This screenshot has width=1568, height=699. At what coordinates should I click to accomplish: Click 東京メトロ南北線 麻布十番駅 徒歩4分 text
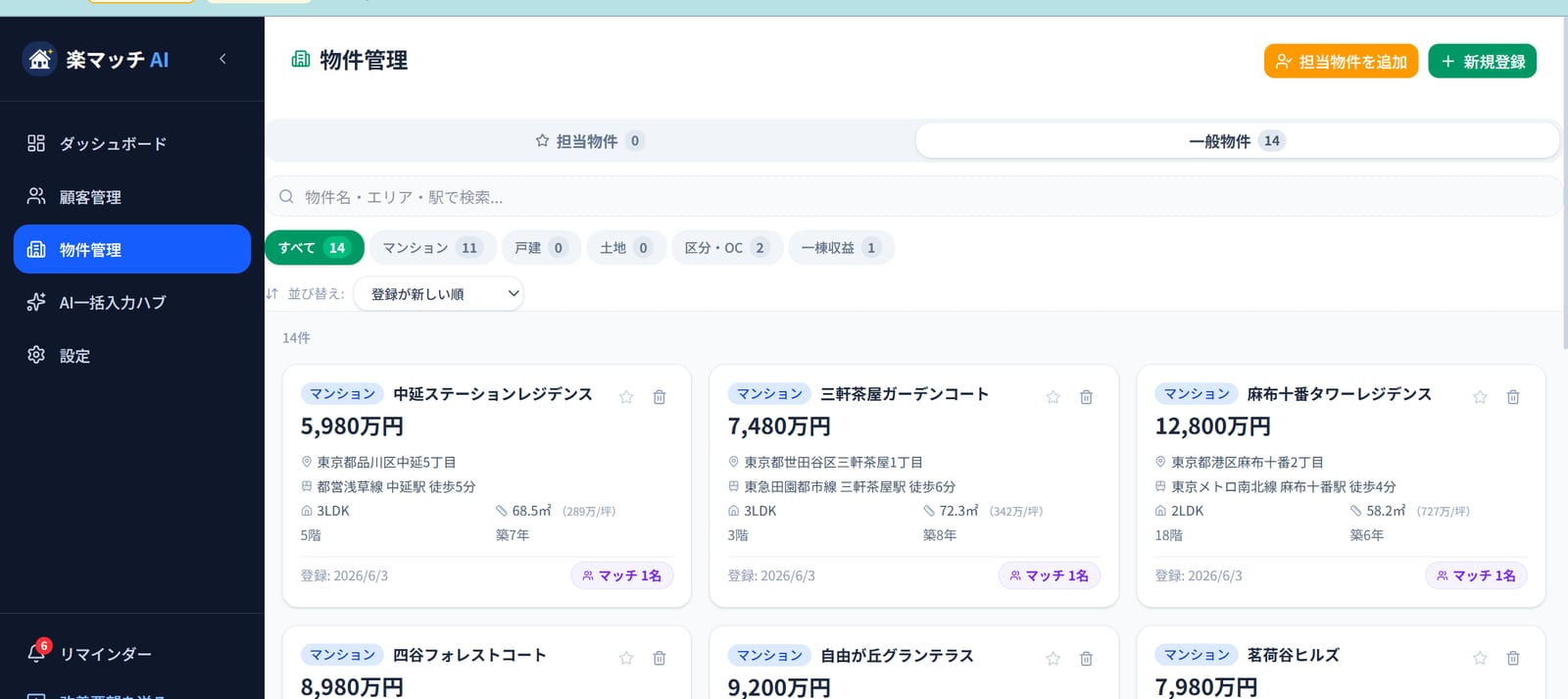point(1284,486)
